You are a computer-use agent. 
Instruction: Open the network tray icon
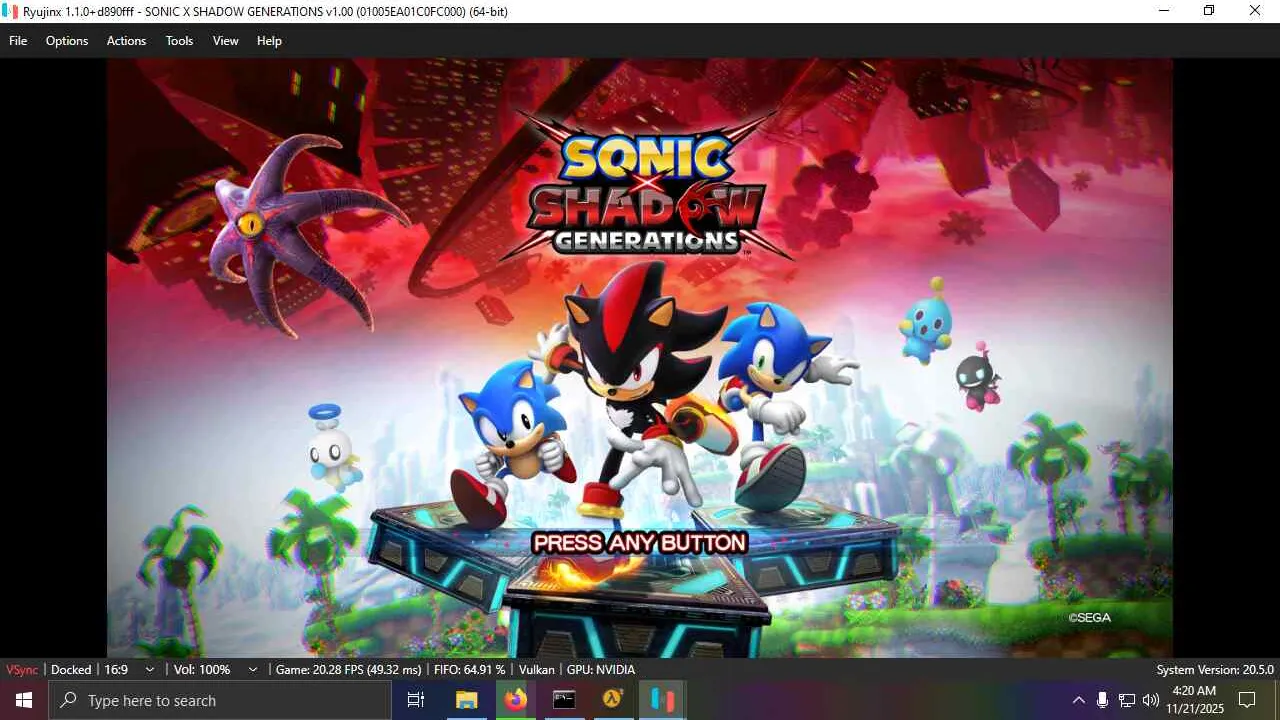[x=1127, y=700]
